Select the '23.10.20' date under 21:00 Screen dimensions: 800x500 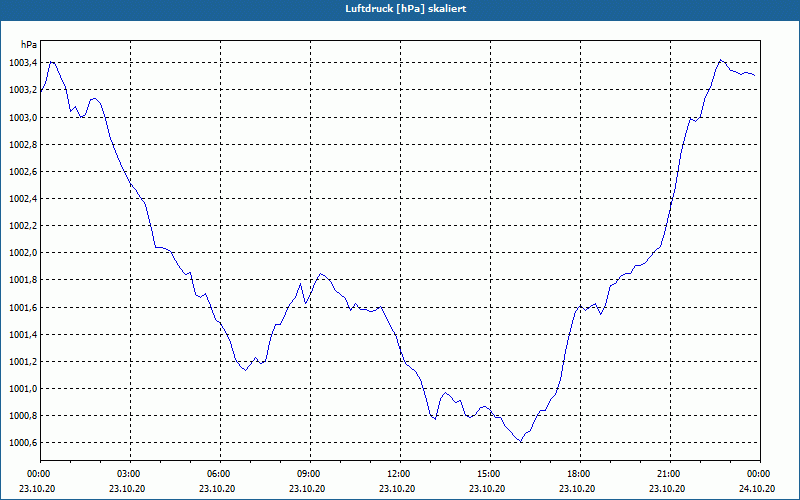(667, 488)
